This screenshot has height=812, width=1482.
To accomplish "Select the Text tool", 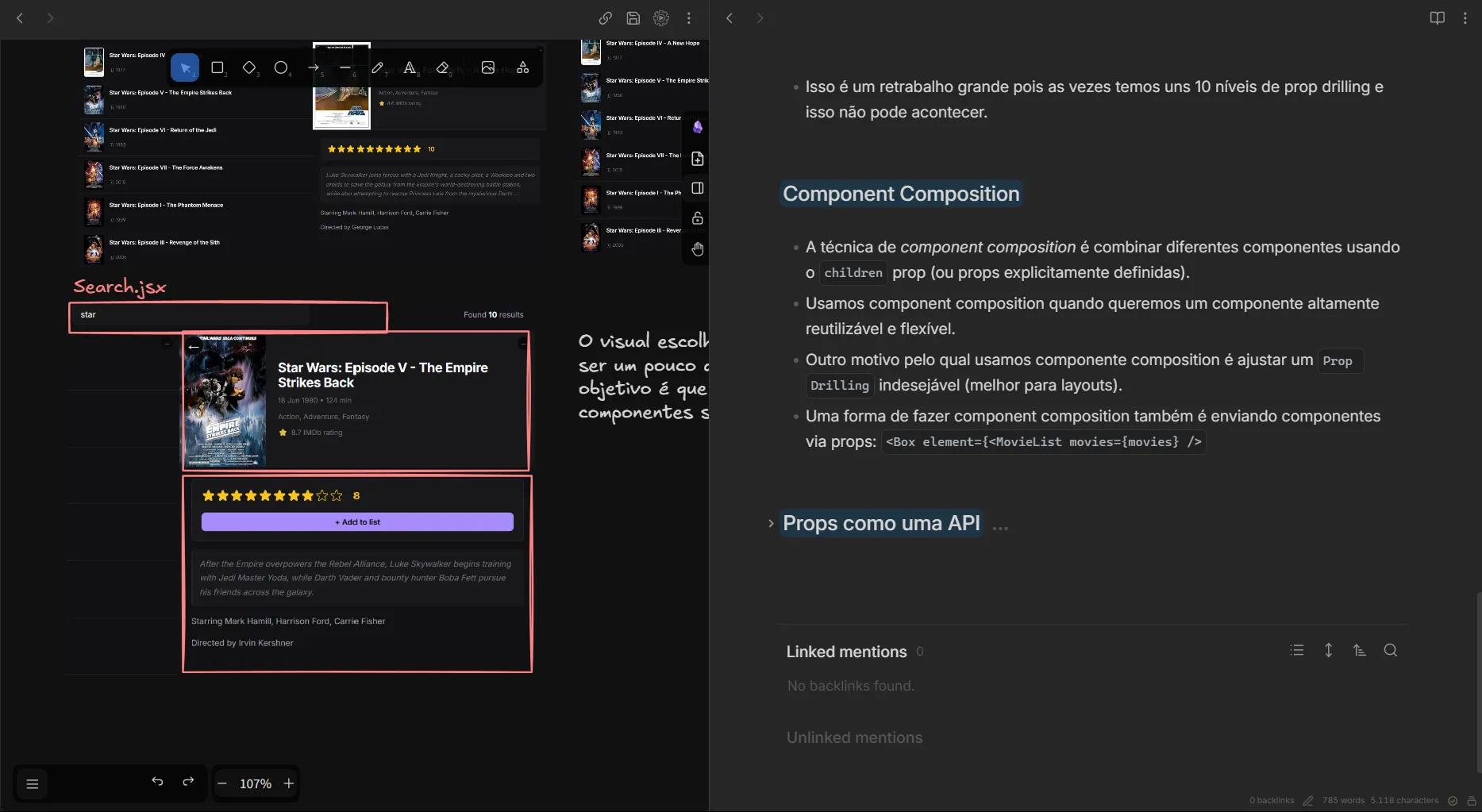I will (x=410, y=68).
